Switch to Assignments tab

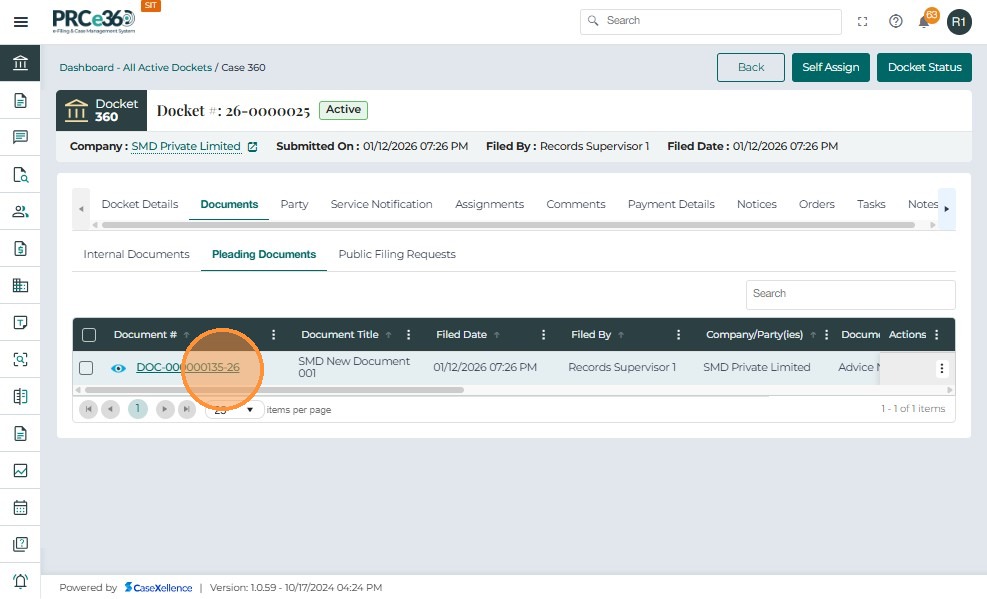489,204
